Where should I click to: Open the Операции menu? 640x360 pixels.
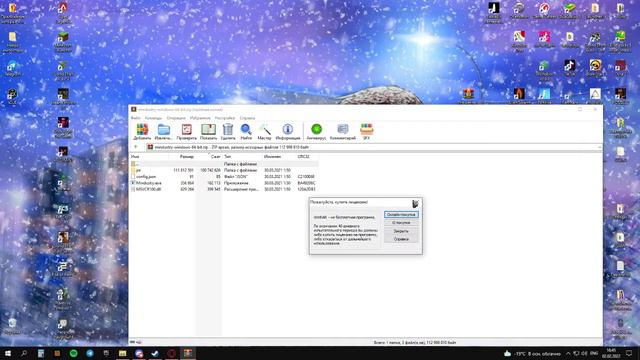176,118
